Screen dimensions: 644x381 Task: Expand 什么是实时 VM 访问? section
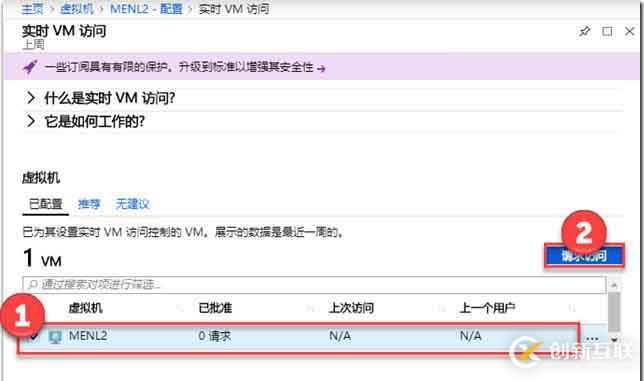coord(101,98)
